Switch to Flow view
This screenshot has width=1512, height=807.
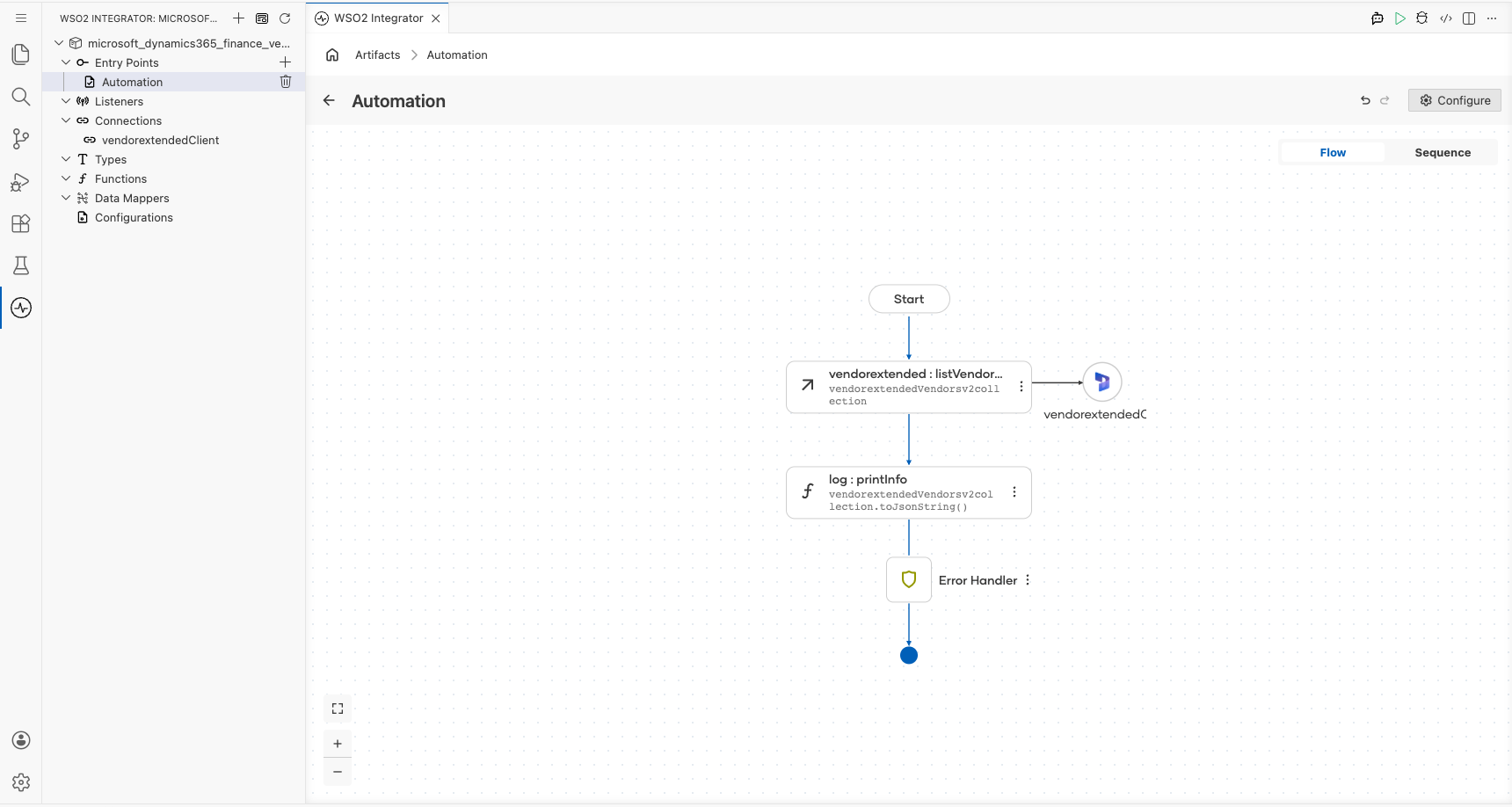[1333, 152]
